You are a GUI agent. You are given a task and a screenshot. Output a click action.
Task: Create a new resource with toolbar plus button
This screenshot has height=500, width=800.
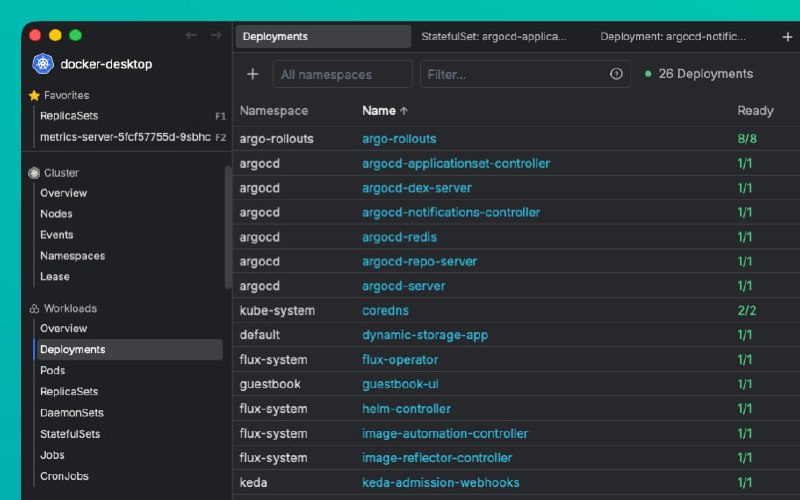pyautogui.click(x=253, y=74)
